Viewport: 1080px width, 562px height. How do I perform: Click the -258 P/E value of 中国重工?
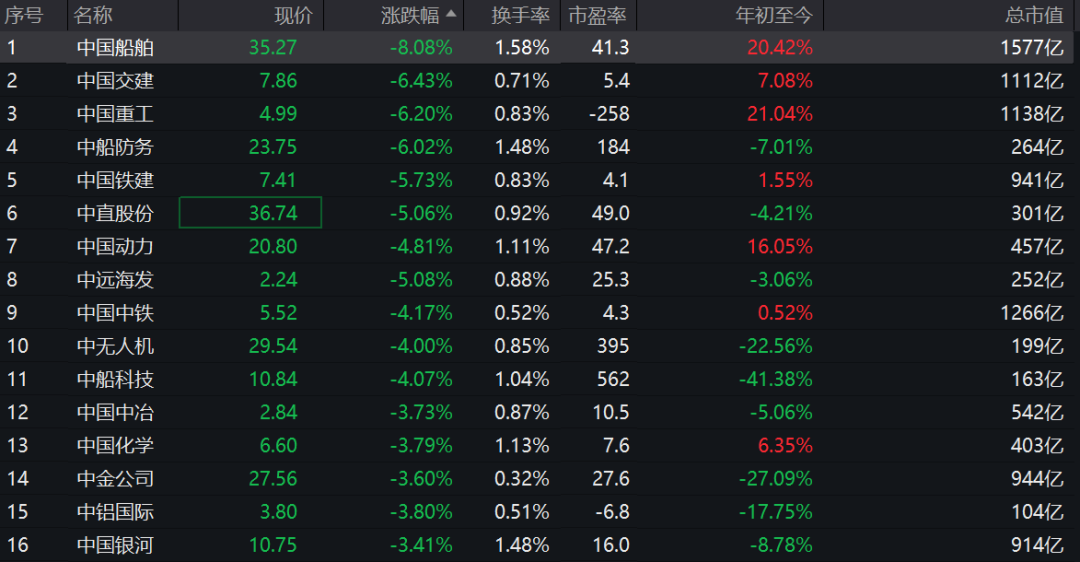click(609, 114)
